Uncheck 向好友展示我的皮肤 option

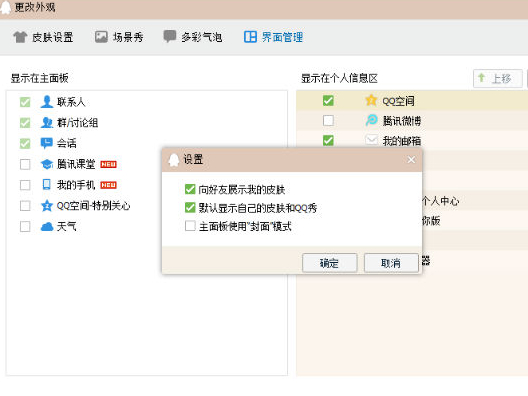tap(190, 189)
